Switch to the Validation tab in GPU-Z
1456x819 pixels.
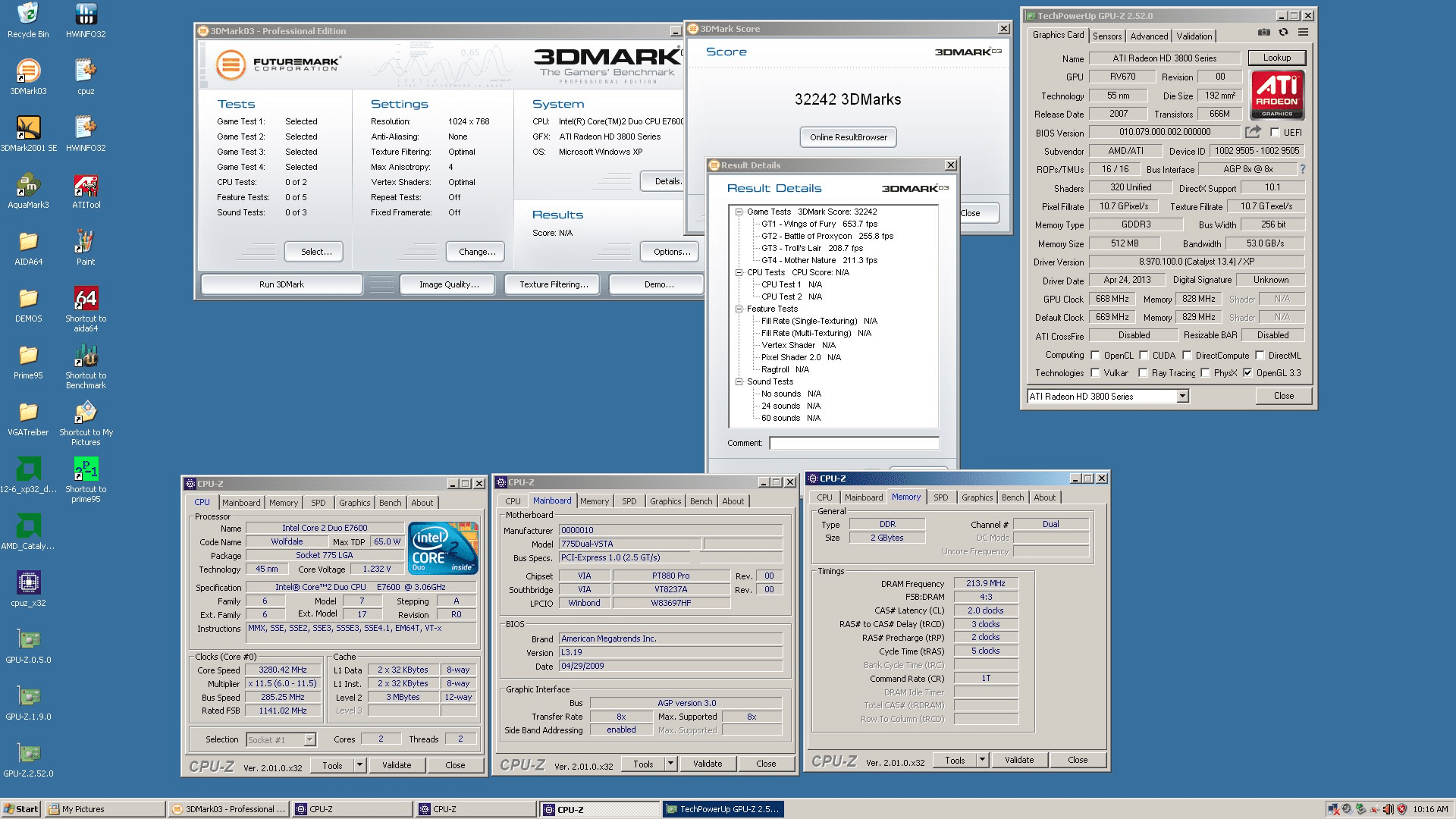coord(1194,36)
